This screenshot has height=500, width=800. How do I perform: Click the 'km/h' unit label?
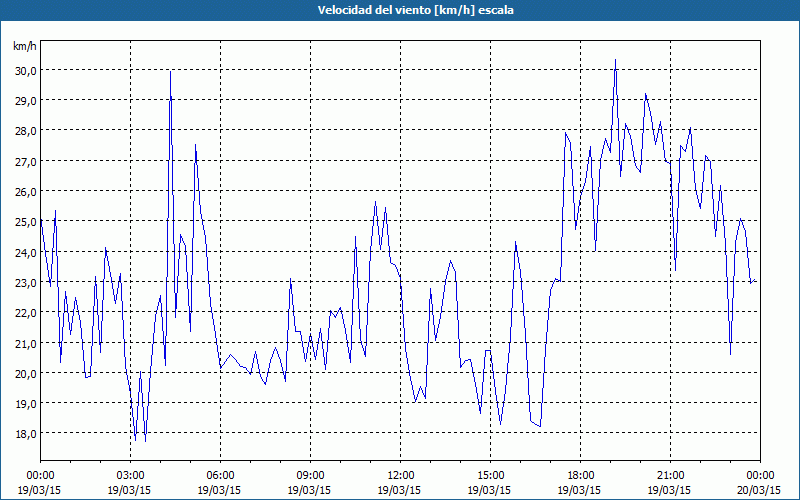(24, 46)
